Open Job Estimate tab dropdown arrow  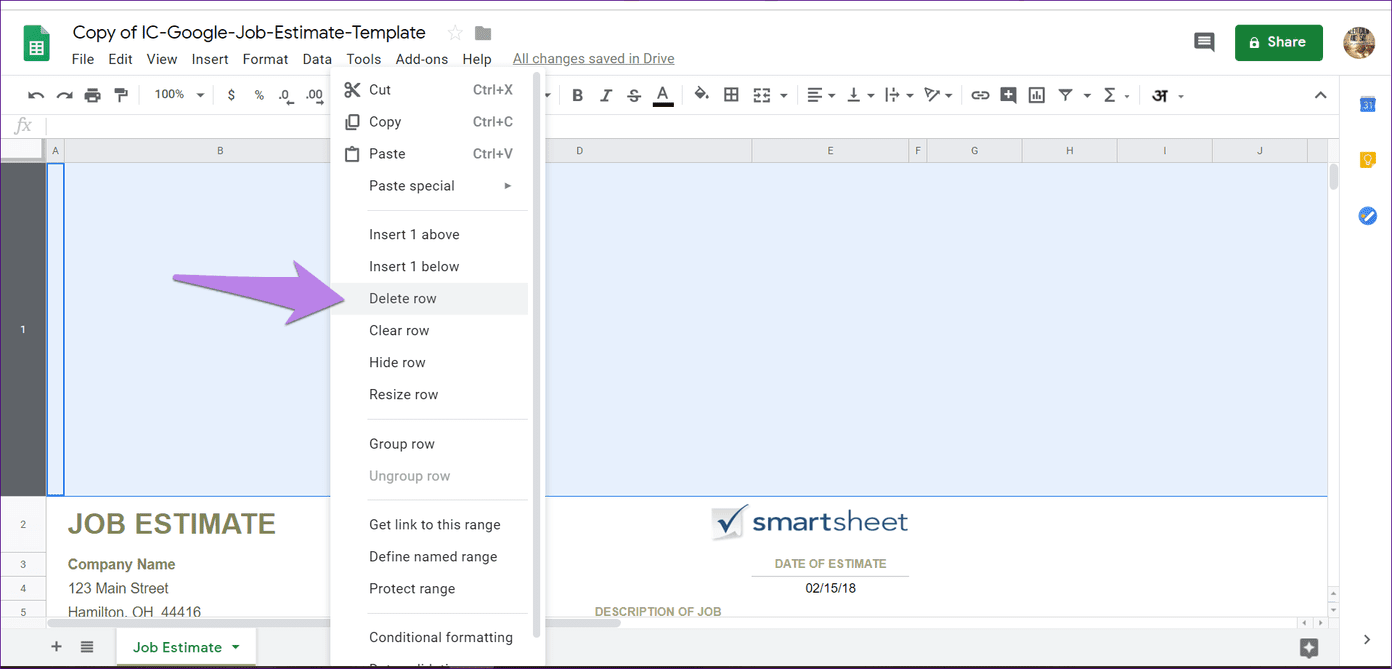coord(236,647)
